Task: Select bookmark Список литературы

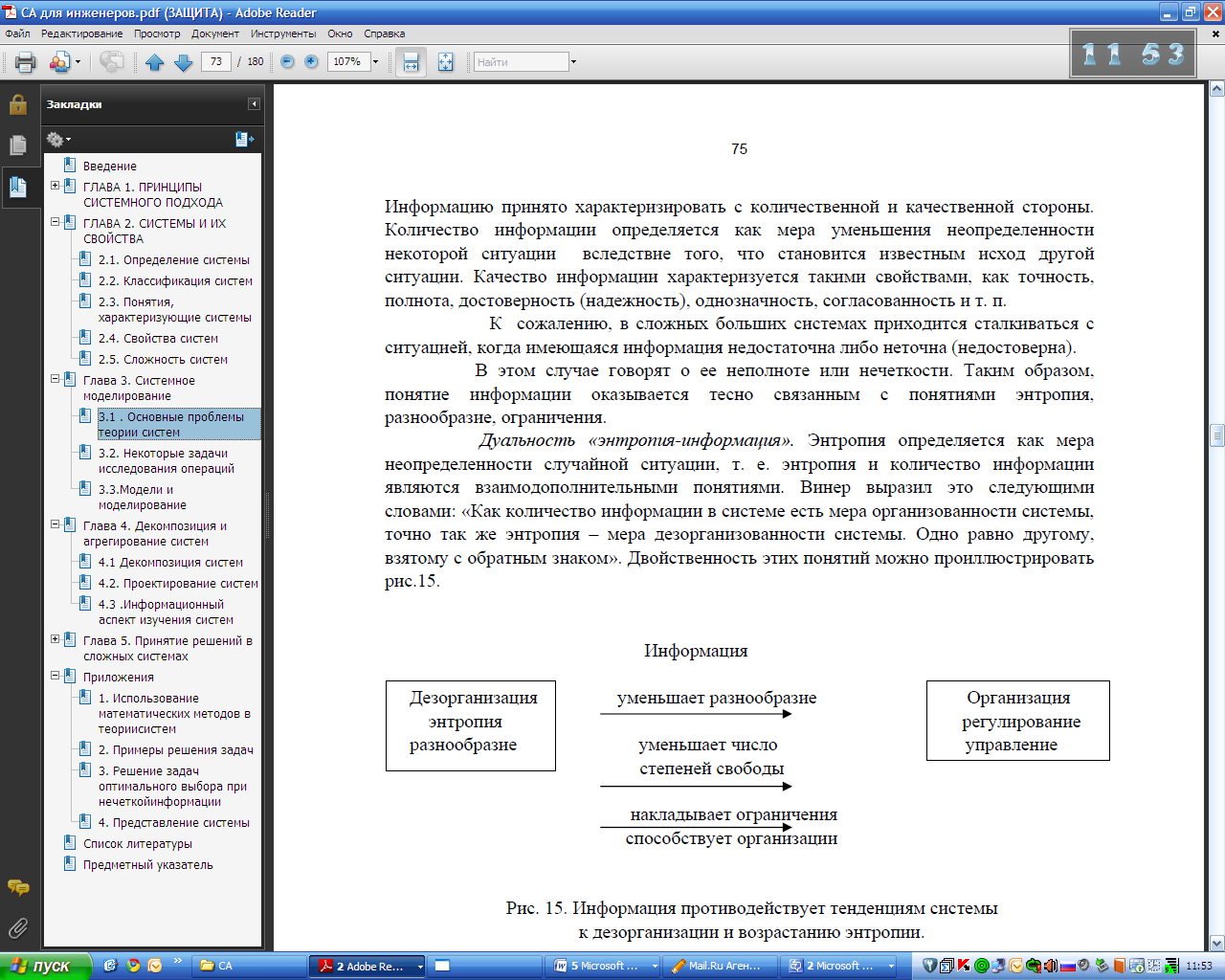Action: [x=137, y=844]
